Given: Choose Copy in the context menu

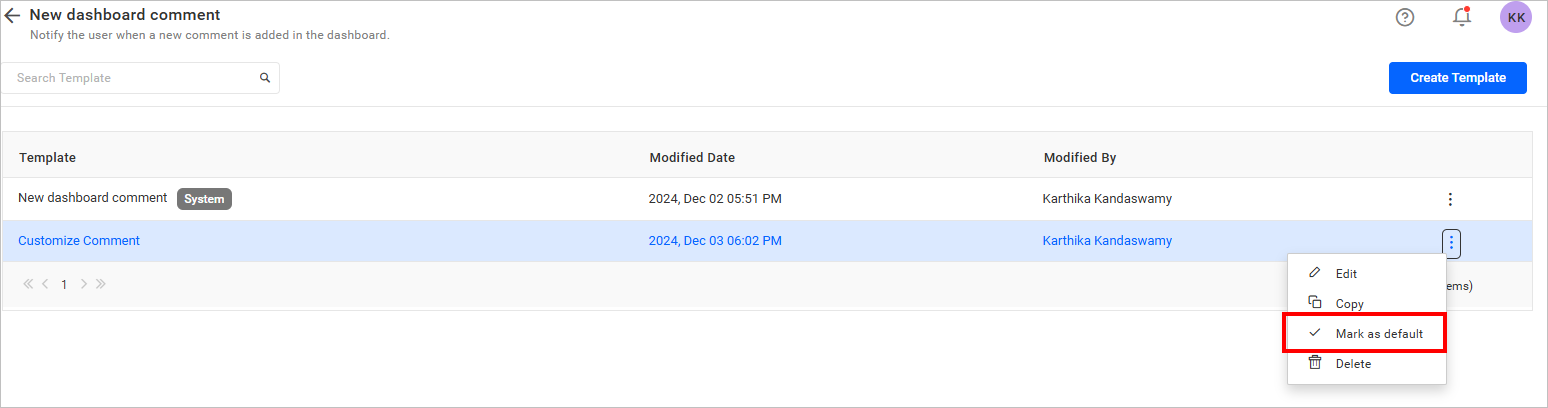Looking at the screenshot, I should (1349, 304).
